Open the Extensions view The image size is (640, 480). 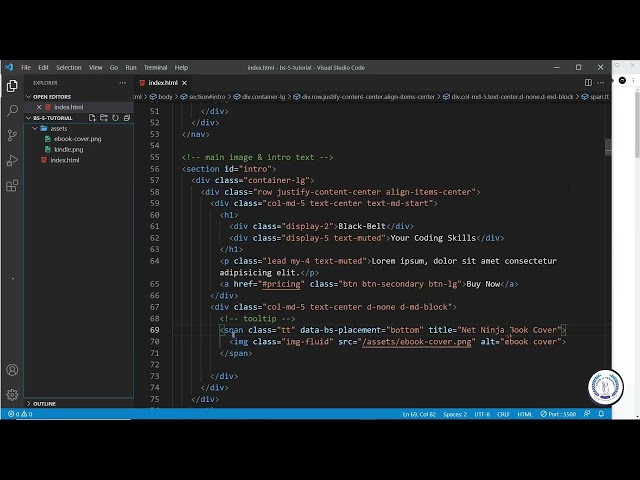pos(12,186)
